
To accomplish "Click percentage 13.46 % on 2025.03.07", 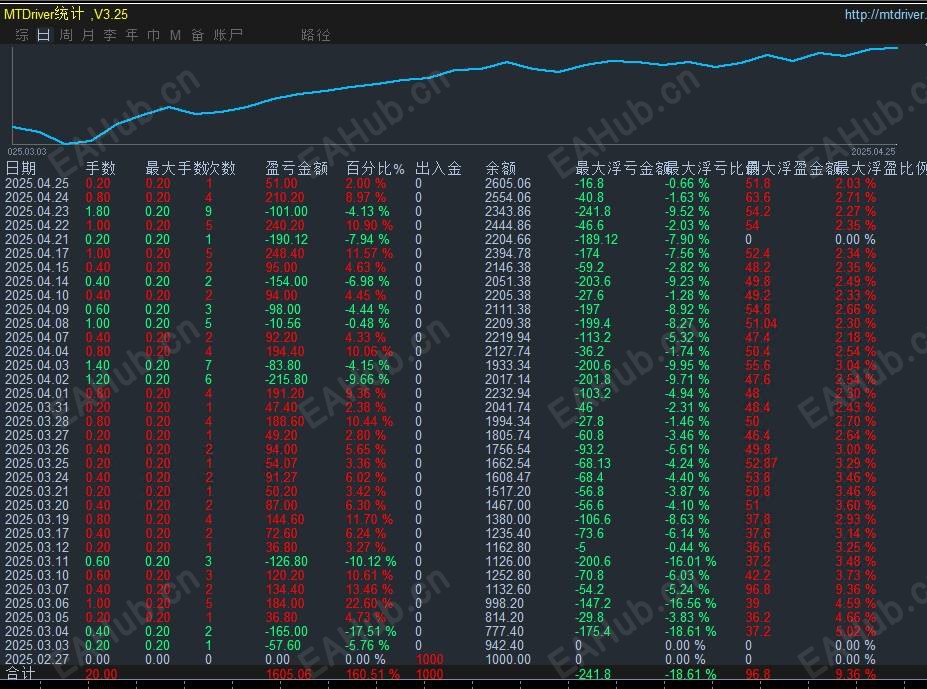I will [x=369, y=589].
